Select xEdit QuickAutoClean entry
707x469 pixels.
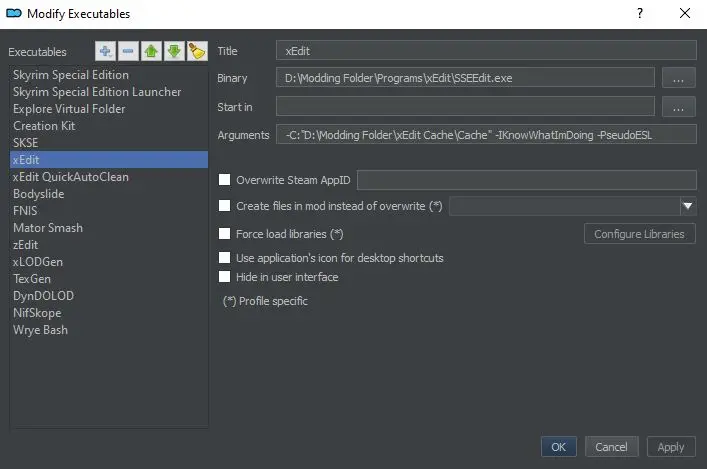pyautogui.click(x=109, y=177)
